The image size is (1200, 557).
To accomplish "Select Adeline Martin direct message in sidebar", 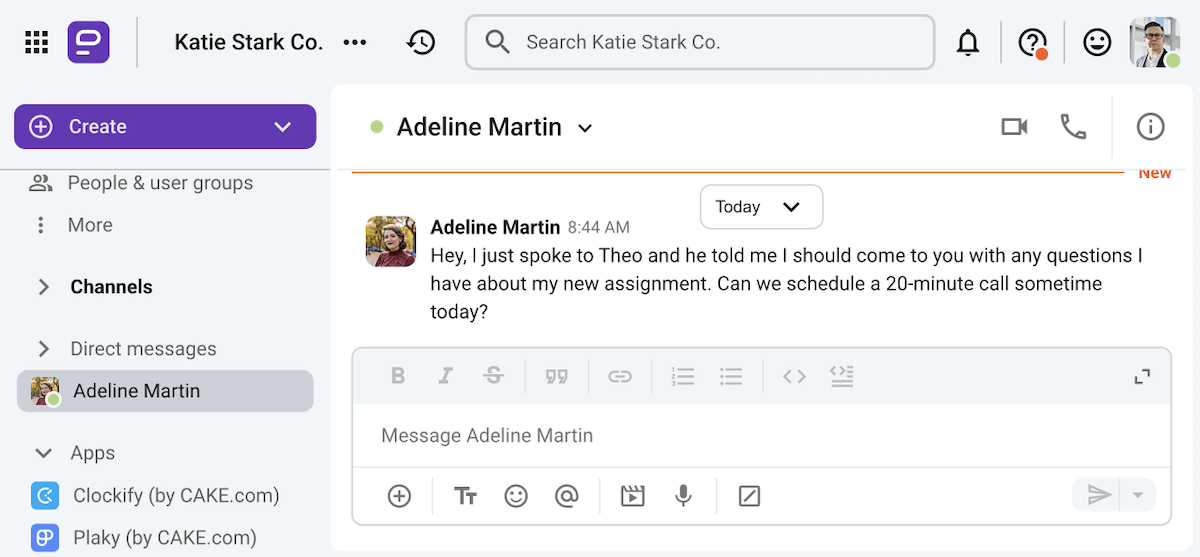I will point(165,391).
